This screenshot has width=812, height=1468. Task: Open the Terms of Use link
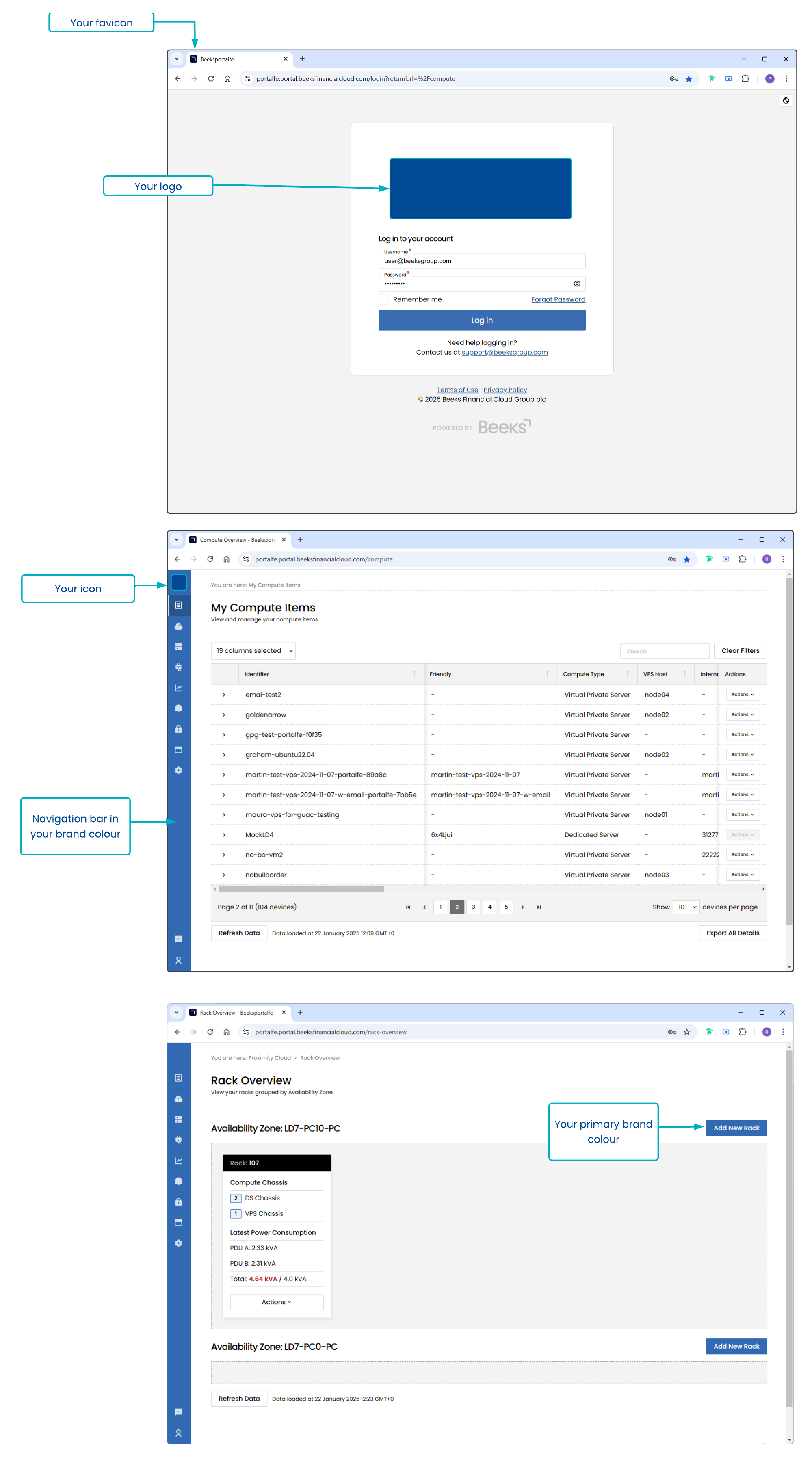(457, 390)
